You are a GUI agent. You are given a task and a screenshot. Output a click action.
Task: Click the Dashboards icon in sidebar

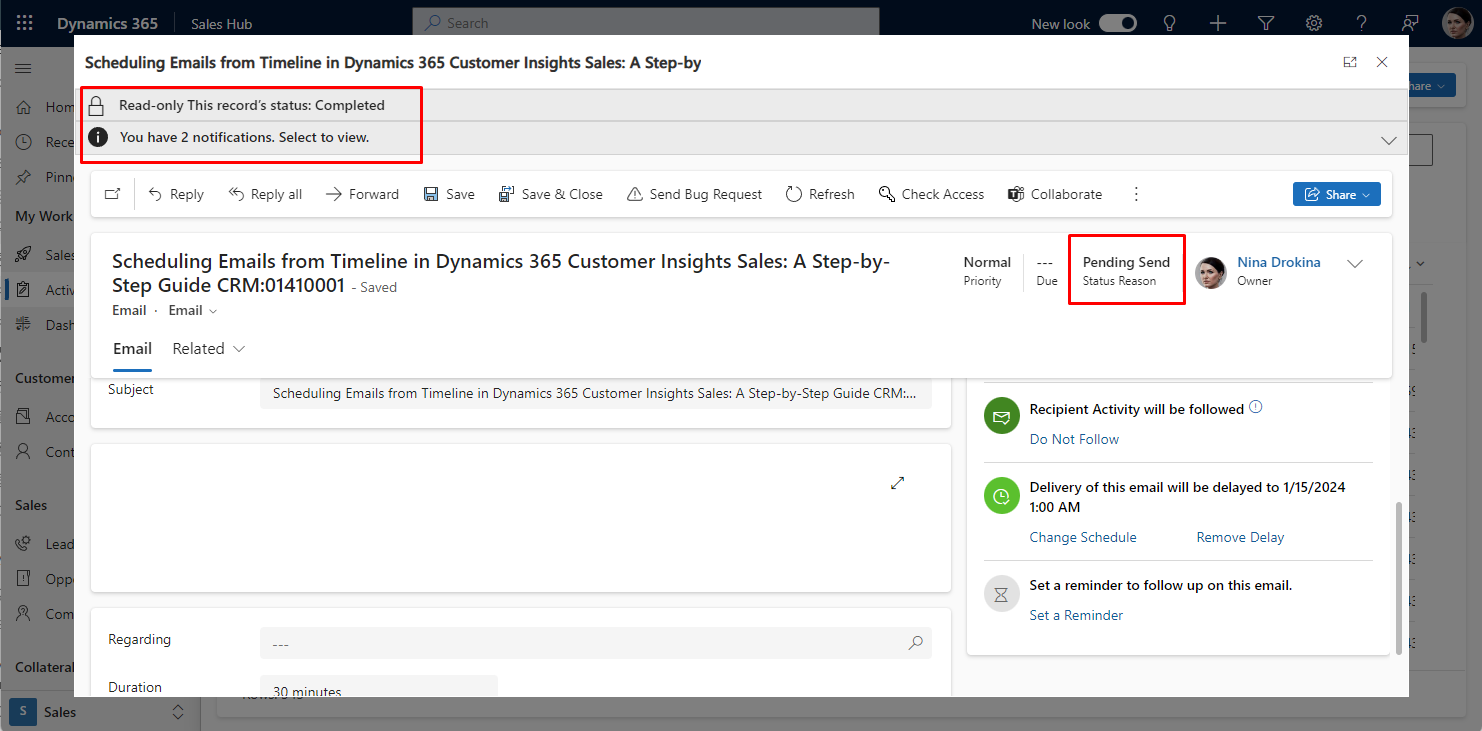click(24, 325)
